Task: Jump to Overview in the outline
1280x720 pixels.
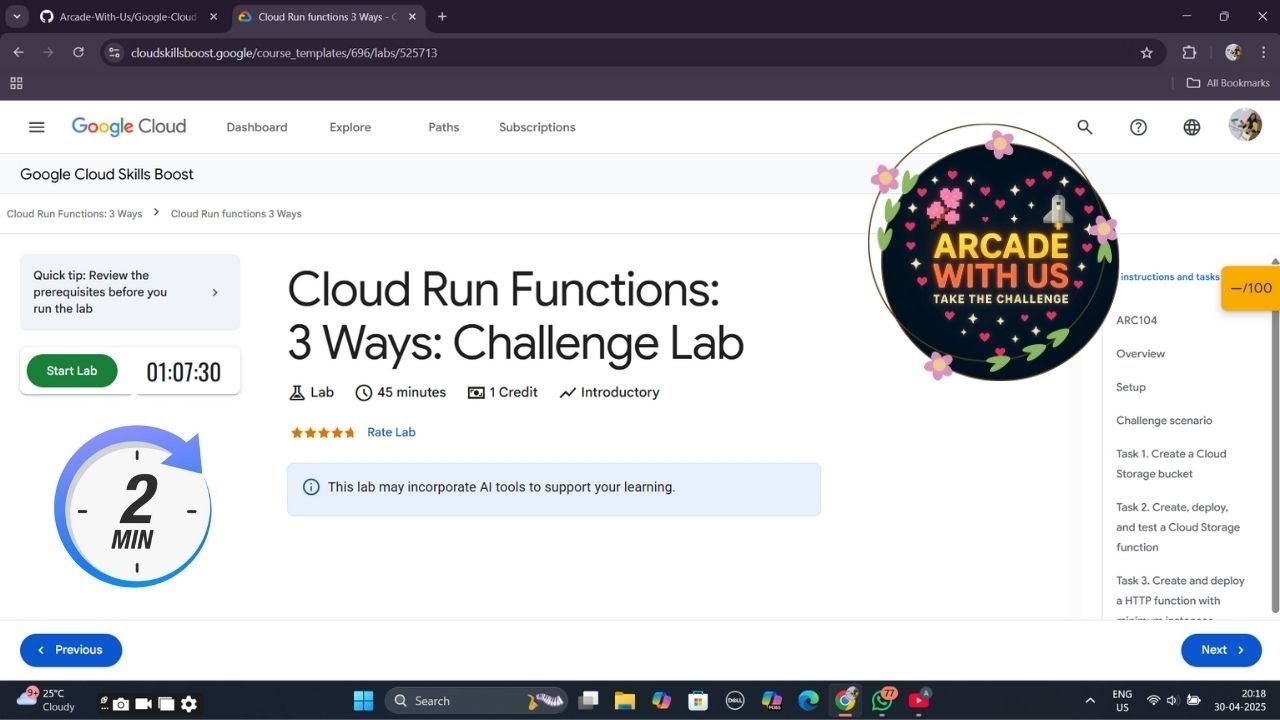Action: point(1140,354)
